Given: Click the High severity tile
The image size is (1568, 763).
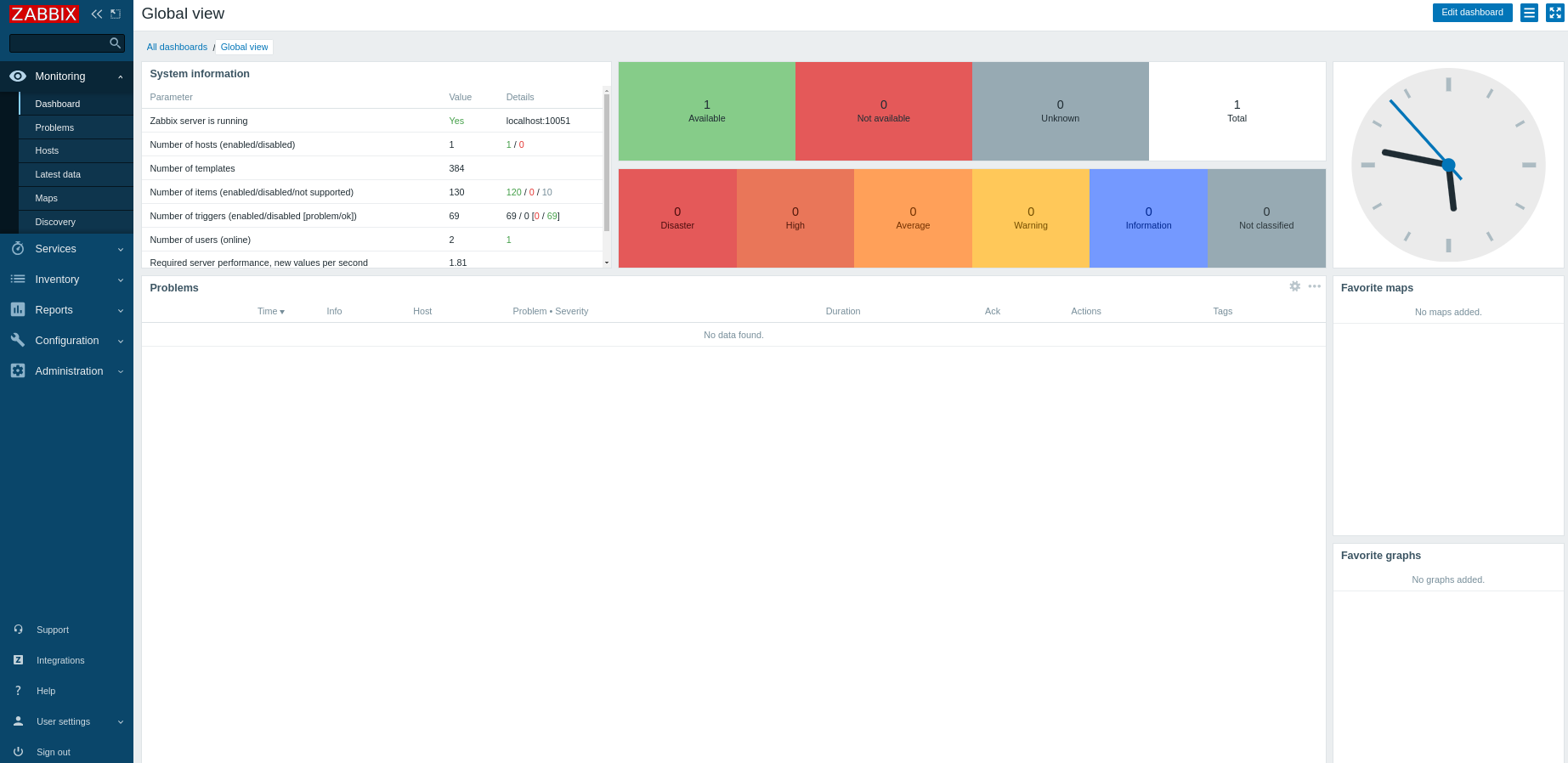Looking at the screenshot, I should pyautogui.click(x=795, y=218).
